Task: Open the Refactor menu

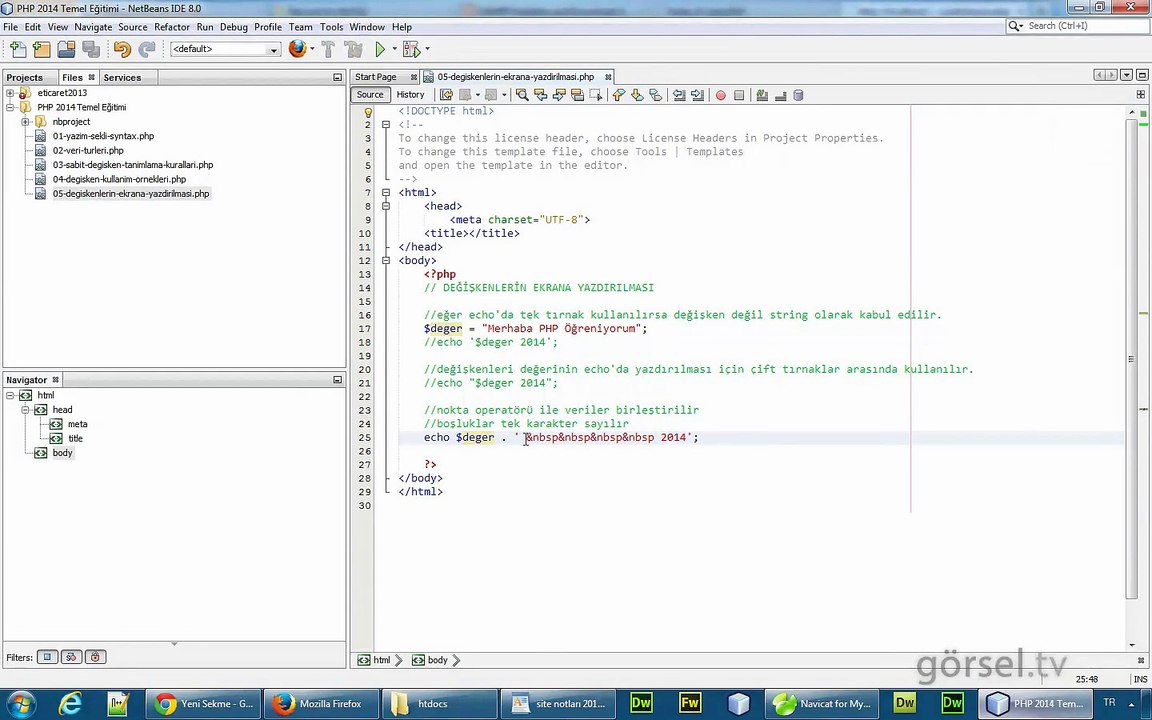Action: [x=171, y=27]
